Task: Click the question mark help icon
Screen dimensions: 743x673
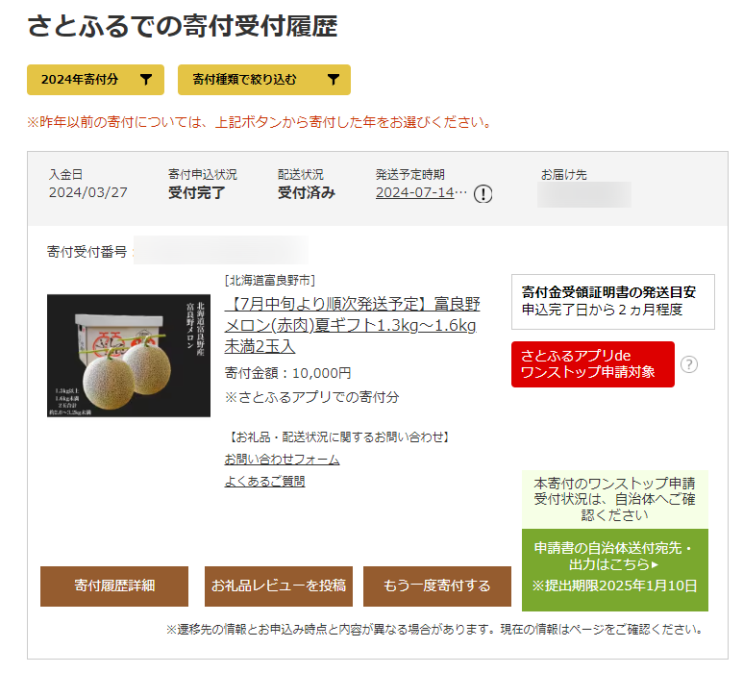Action: (x=689, y=364)
